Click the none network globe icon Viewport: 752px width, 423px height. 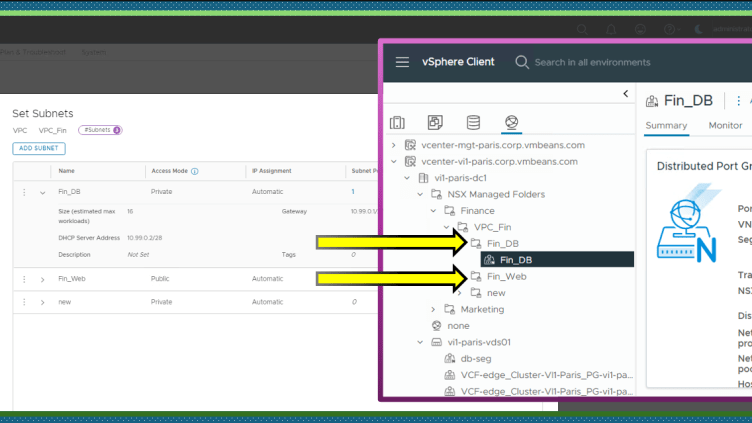pos(436,326)
